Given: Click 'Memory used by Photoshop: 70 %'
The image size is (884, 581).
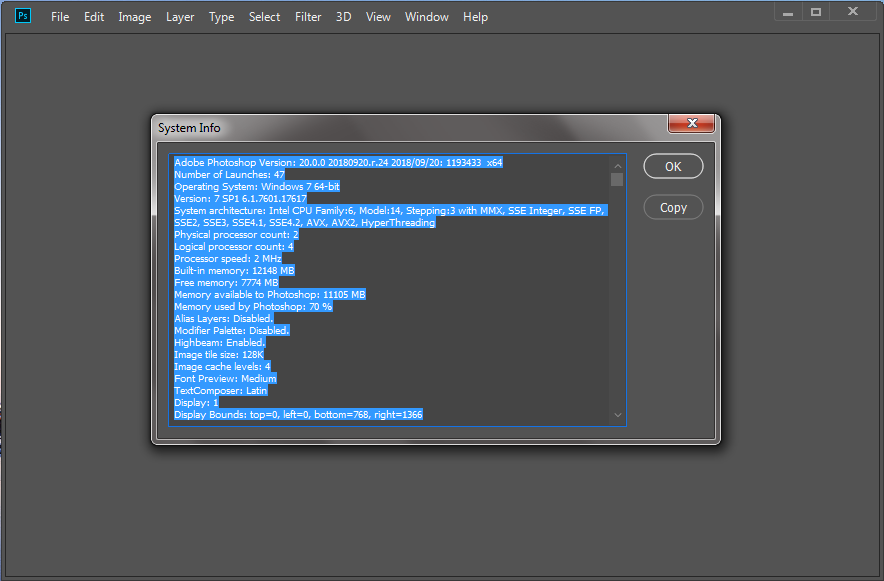Looking at the screenshot, I should click(253, 307).
